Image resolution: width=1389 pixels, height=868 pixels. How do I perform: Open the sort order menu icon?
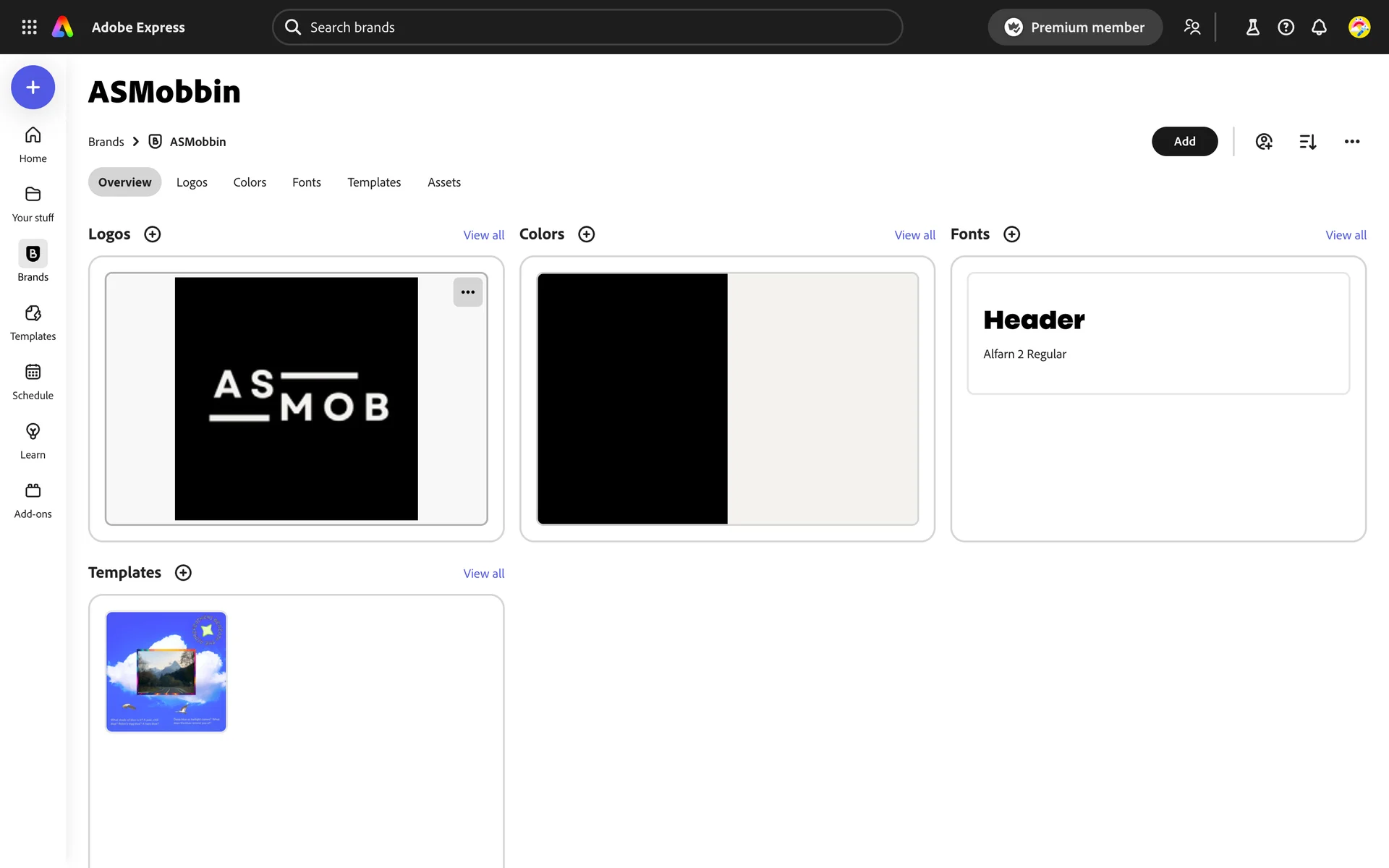[1307, 142]
